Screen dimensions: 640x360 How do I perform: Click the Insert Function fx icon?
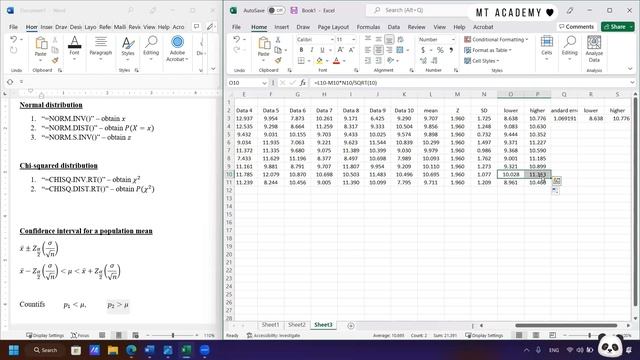tap(302, 82)
